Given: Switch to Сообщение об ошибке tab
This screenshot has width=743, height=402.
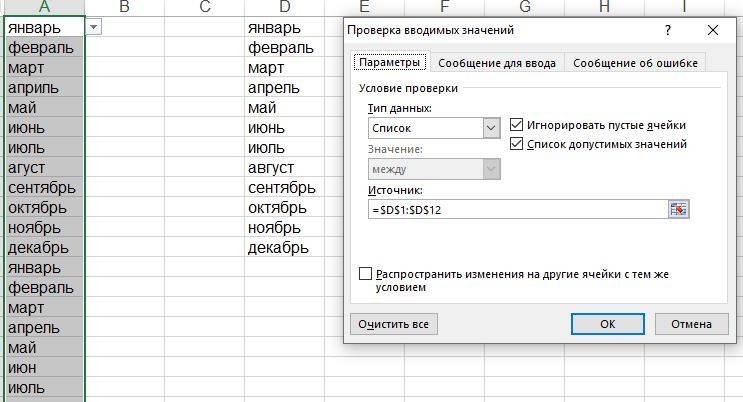Looking at the screenshot, I should pyautogui.click(x=634, y=63).
